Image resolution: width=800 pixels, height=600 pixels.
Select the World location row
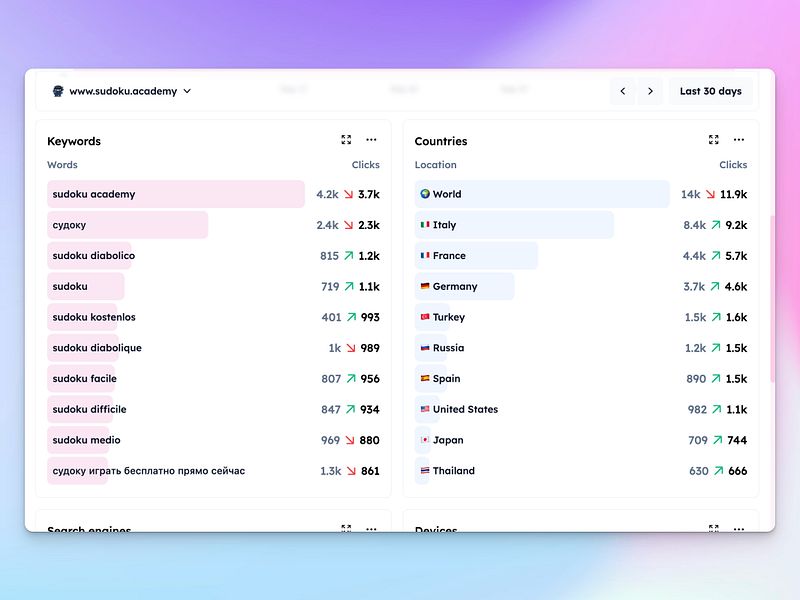click(581, 194)
